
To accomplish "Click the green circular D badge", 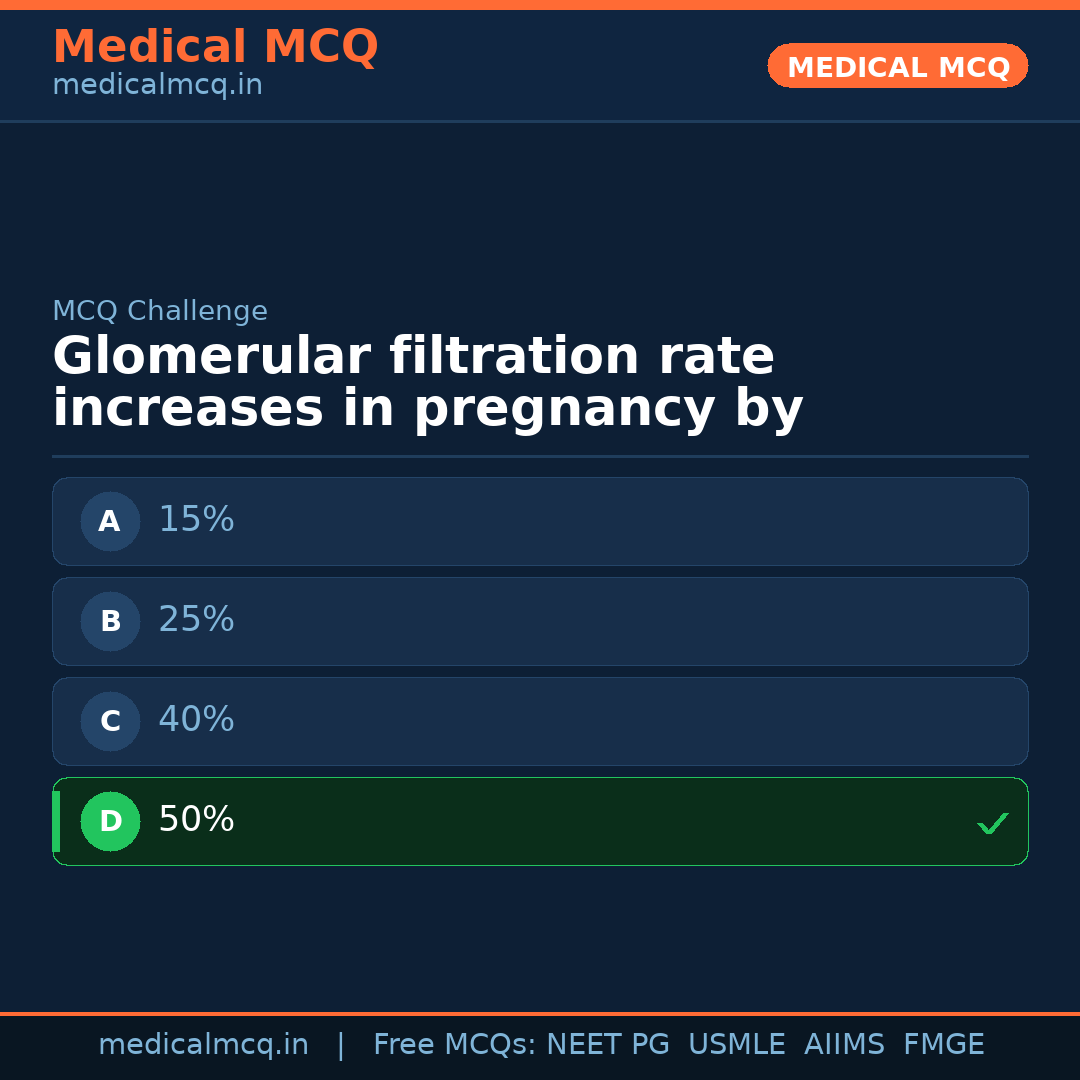I will (110, 821).
